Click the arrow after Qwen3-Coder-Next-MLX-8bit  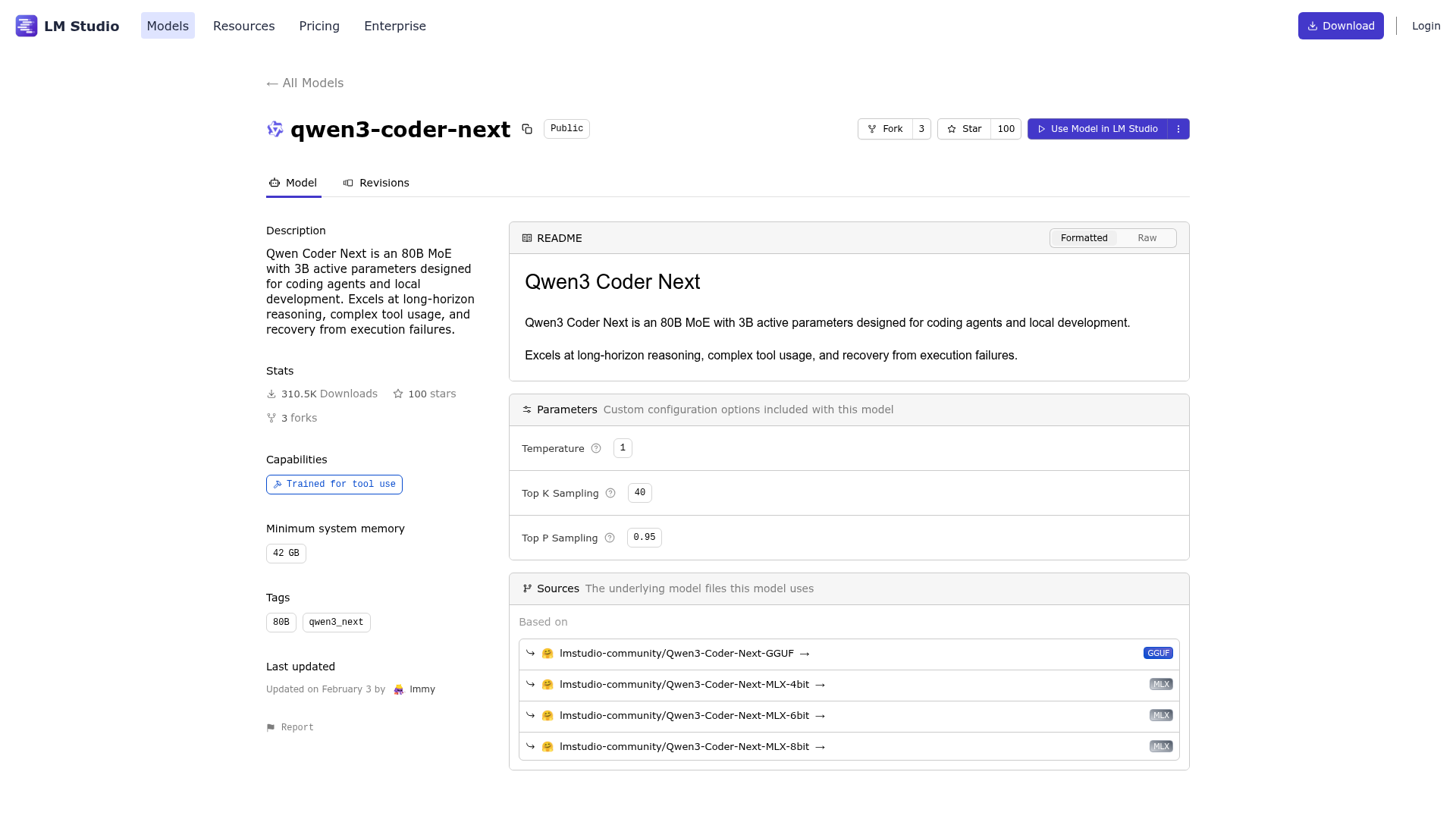pyautogui.click(x=820, y=747)
